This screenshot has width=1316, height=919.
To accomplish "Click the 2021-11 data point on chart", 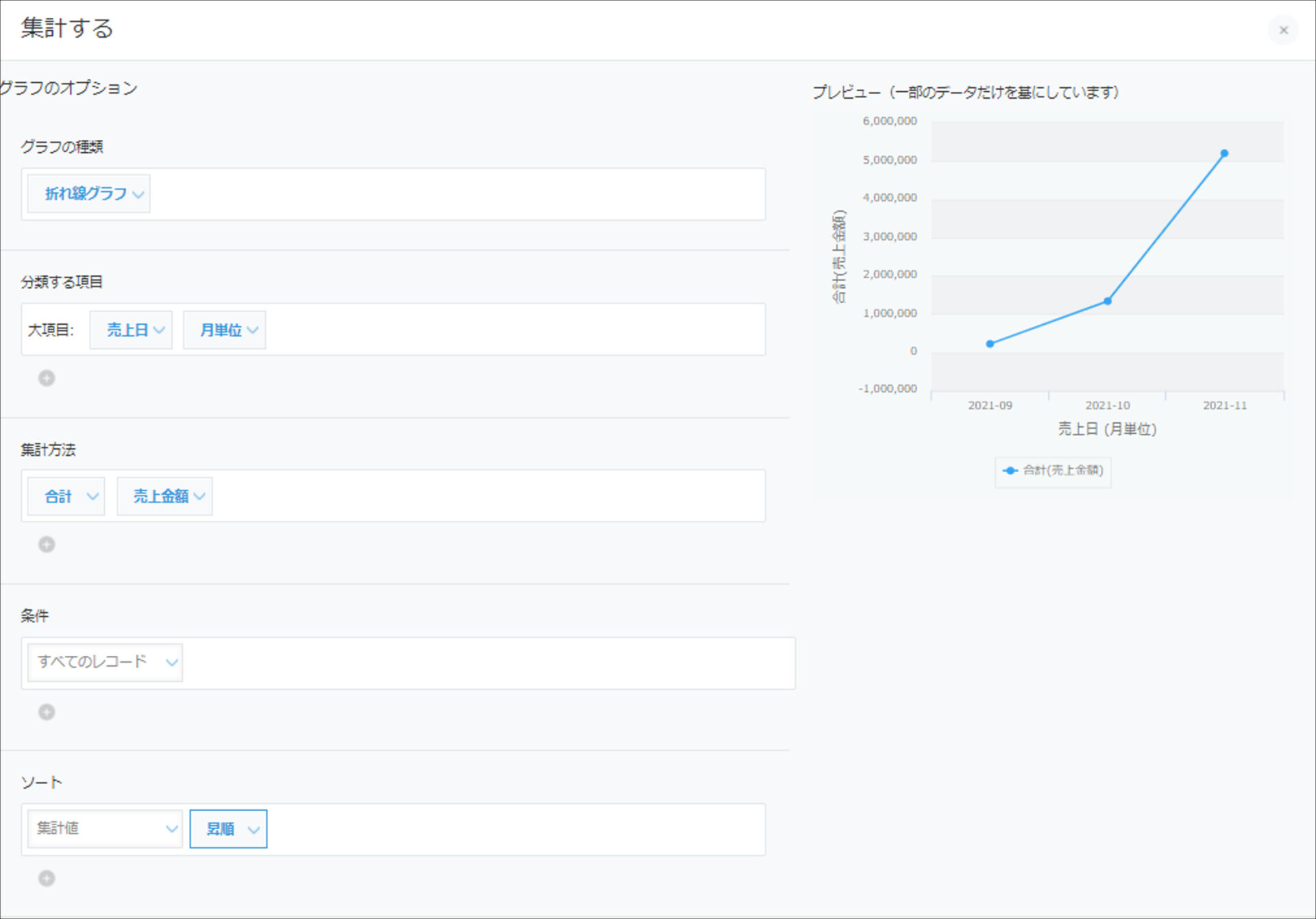I will 1224,154.
